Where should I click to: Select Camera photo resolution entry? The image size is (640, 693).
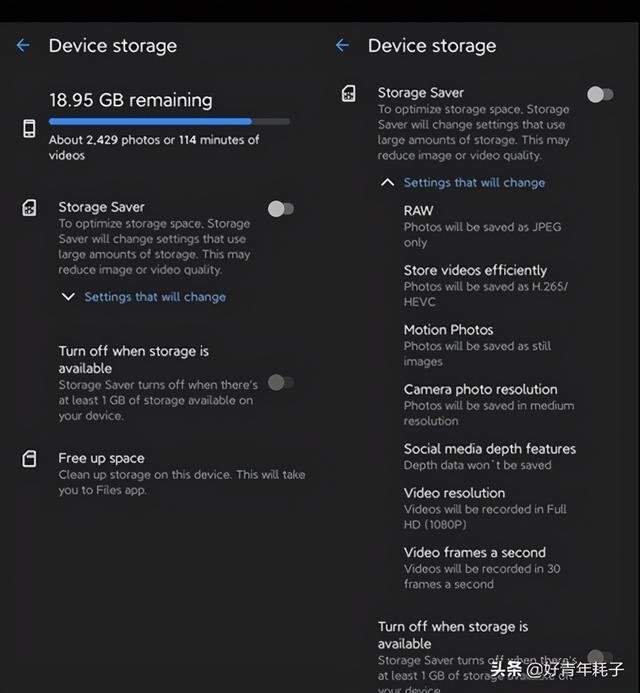point(488,405)
